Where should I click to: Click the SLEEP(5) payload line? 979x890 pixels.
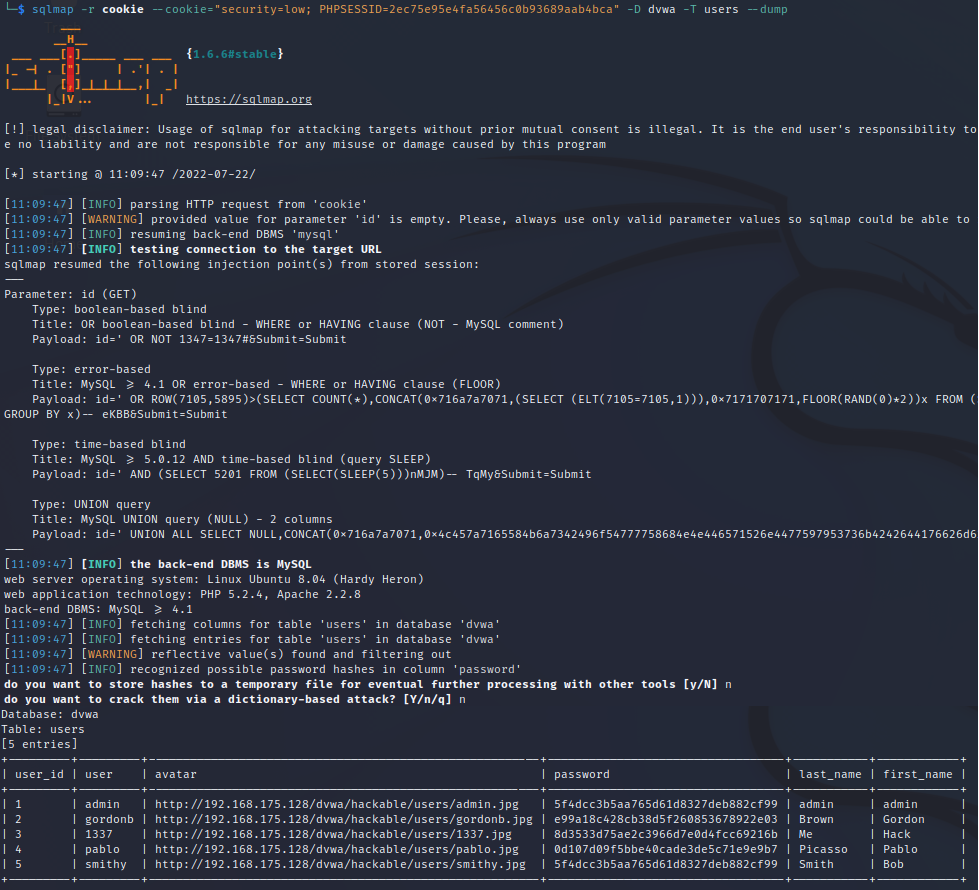312,474
